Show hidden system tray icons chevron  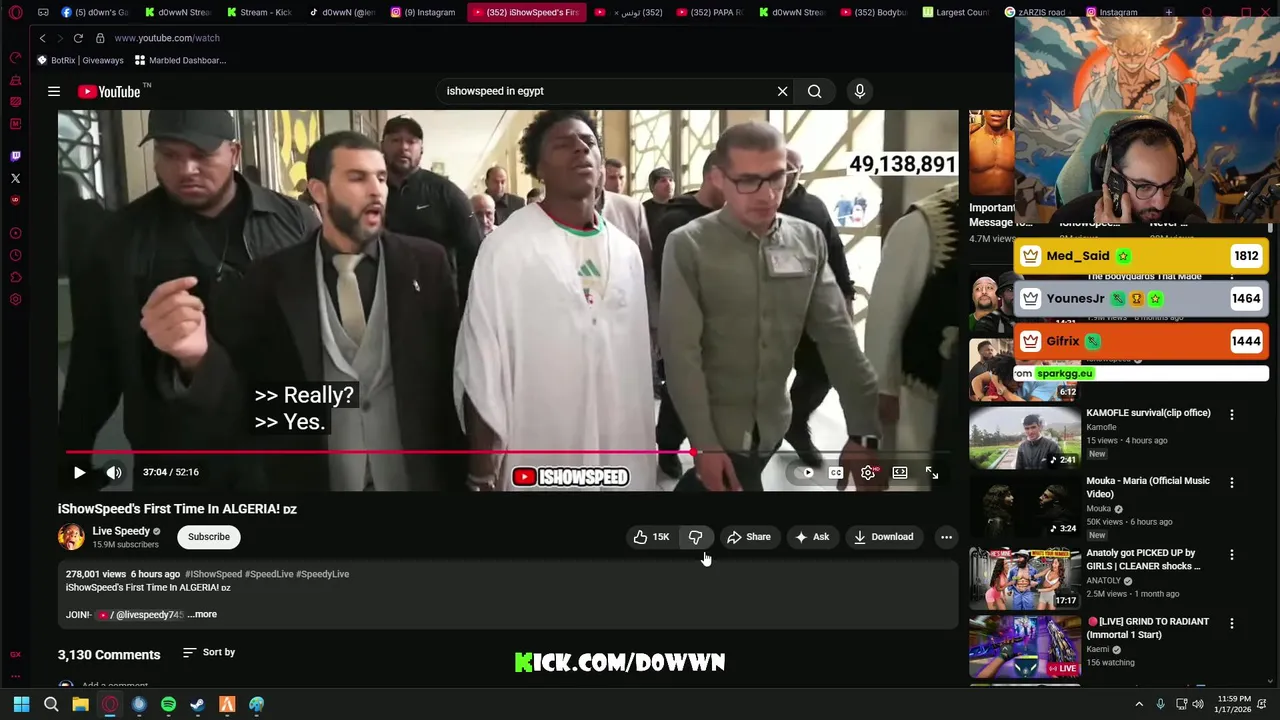(1138, 704)
